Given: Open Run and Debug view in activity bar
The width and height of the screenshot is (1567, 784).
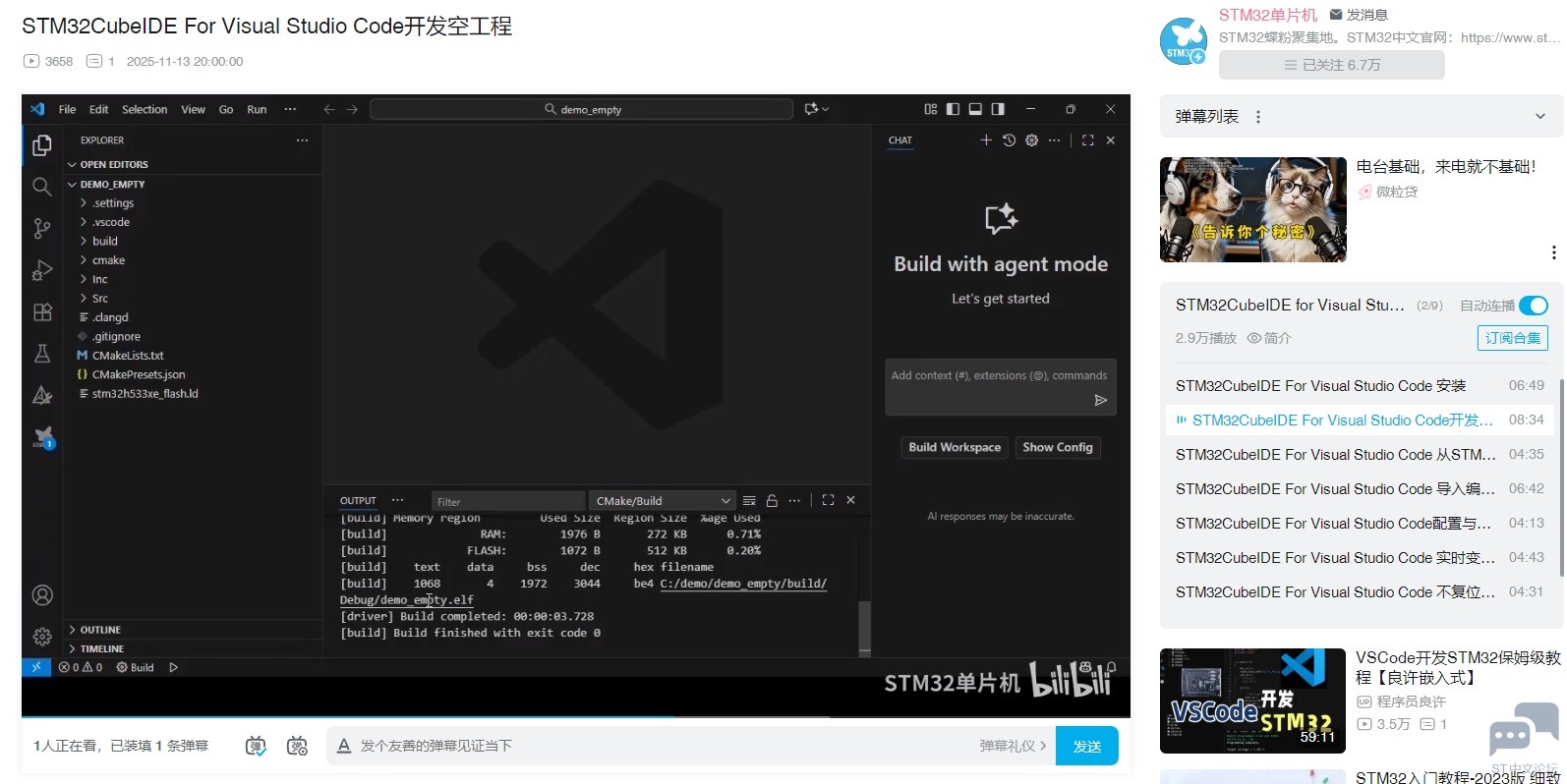Looking at the screenshot, I should [x=41, y=270].
